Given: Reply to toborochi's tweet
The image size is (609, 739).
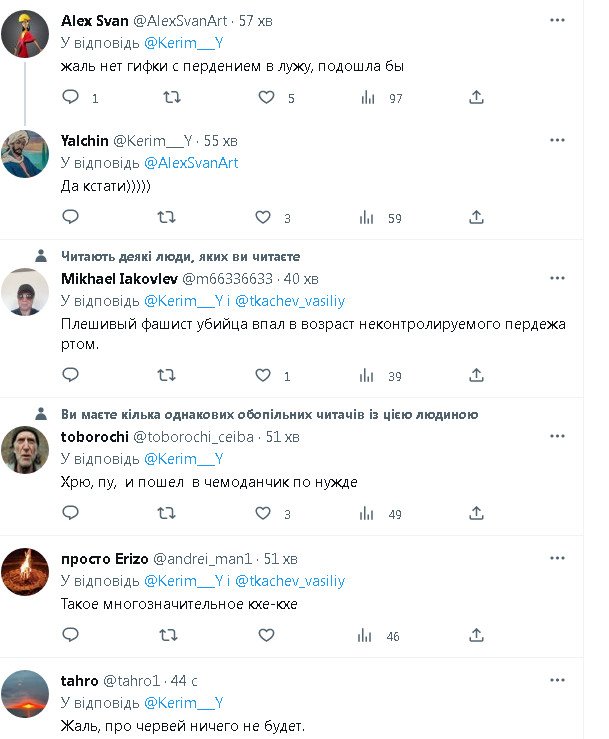Looking at the screenshot, I should tap(71, 513).
